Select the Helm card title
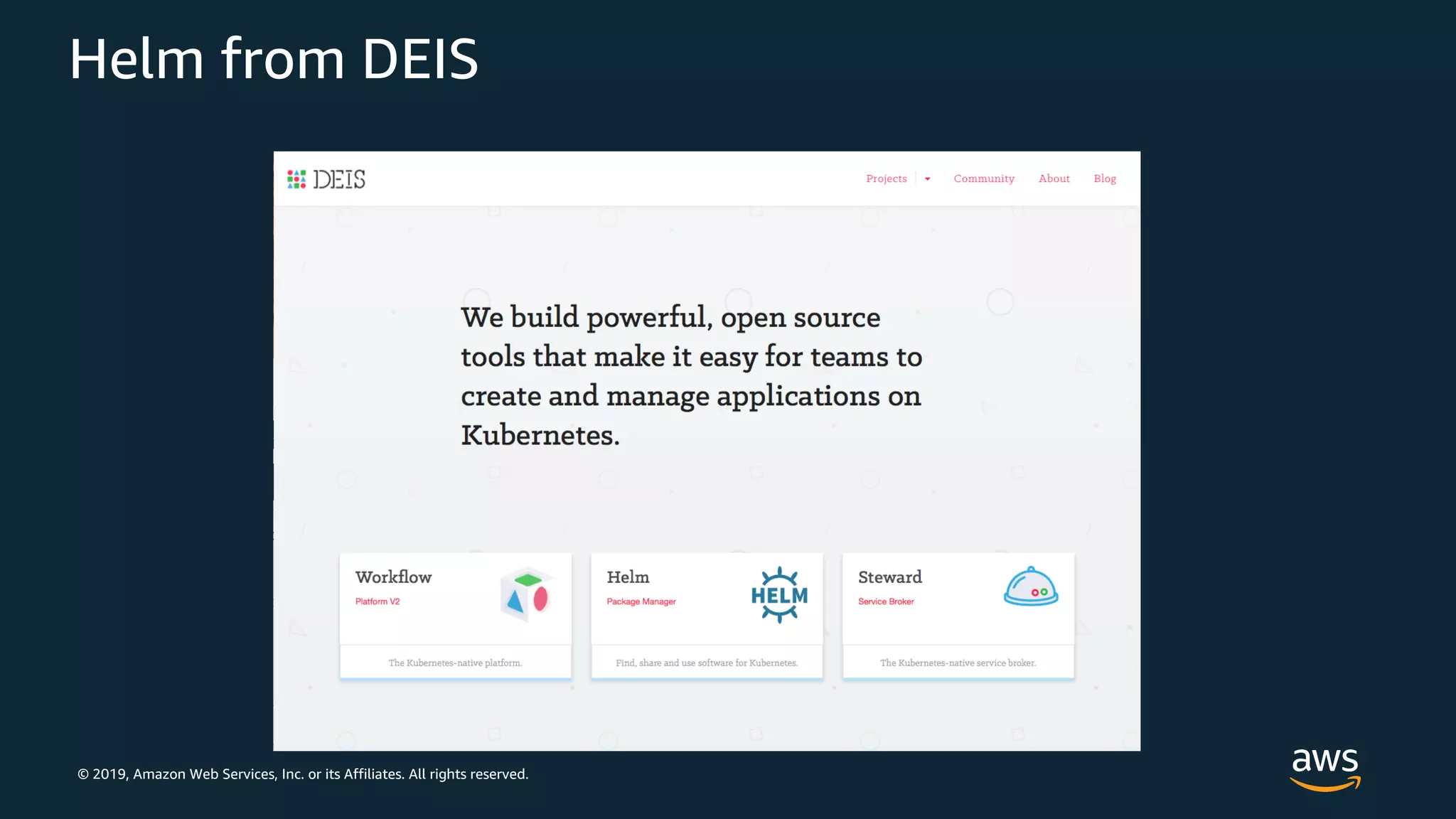This screenshot has height=819, width=1456. (x=628, y=577)
